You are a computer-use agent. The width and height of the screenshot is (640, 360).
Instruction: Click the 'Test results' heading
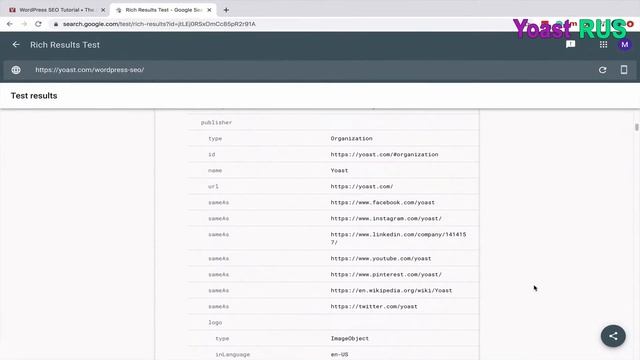(34, 96)
